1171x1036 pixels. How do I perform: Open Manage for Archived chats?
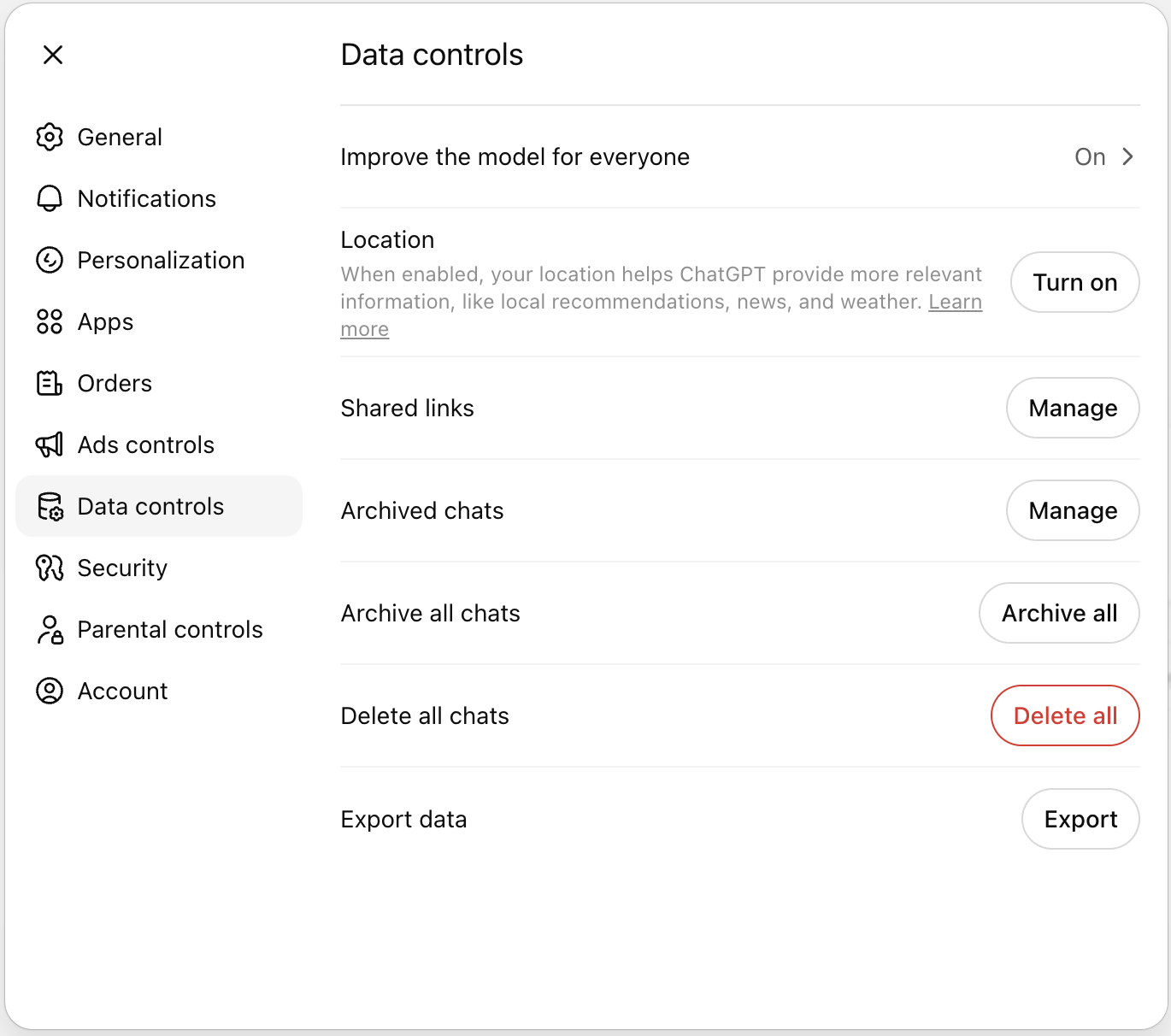pyautogui.click(x=1073, y=510)
